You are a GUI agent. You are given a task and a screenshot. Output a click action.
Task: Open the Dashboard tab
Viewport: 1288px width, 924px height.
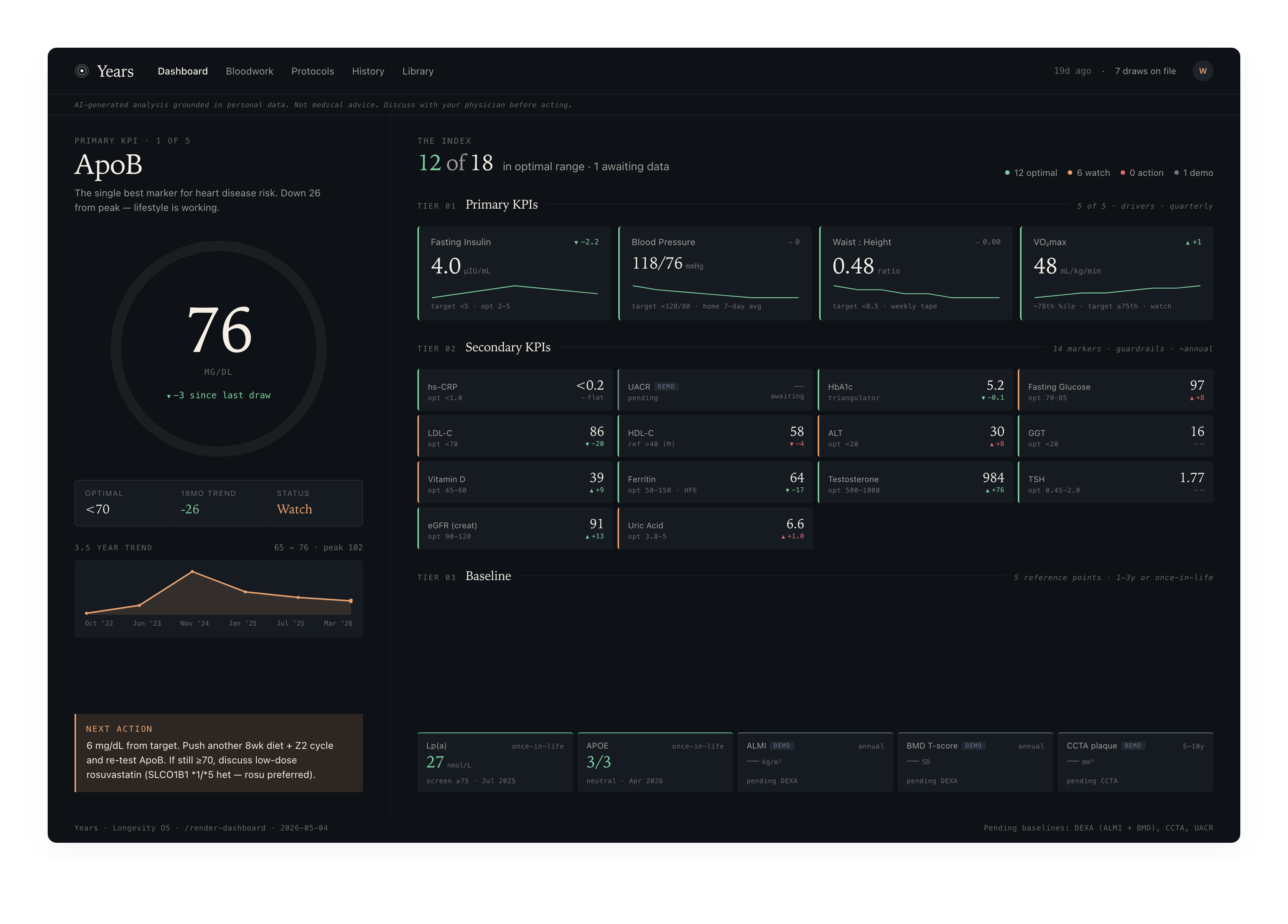183,71
